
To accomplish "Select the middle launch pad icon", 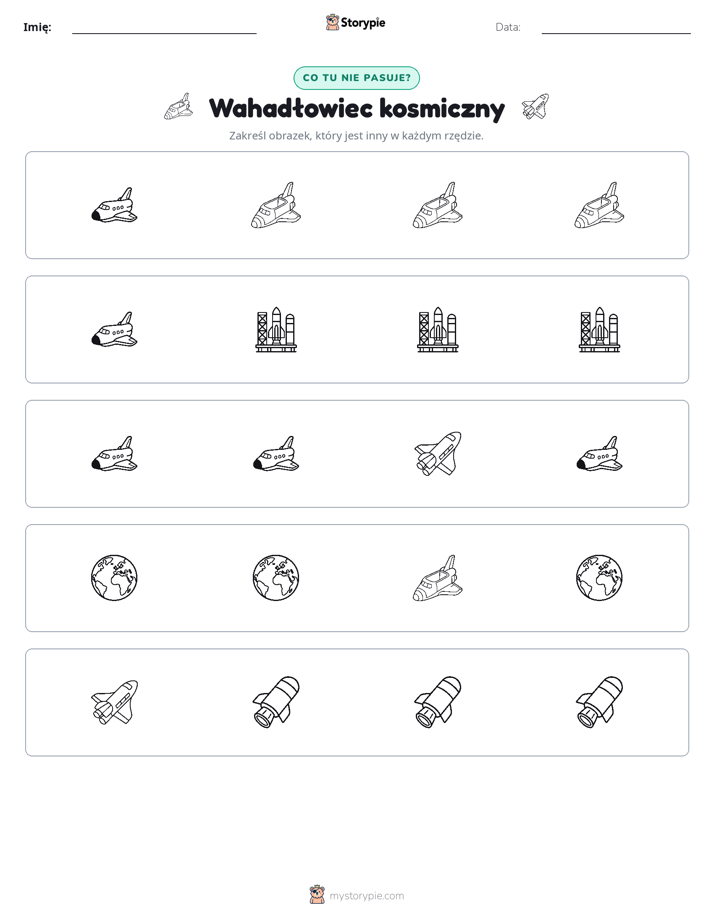I will coord(438,329).
